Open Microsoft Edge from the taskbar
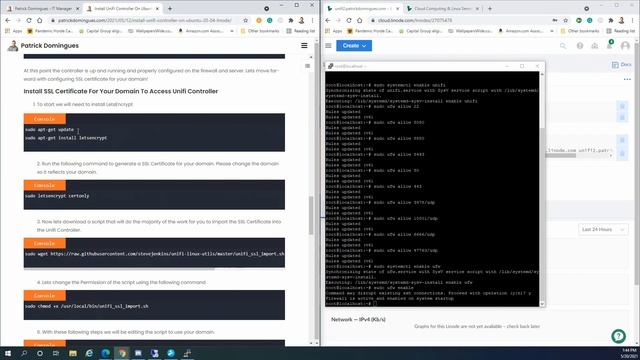 tap(105, 353)
